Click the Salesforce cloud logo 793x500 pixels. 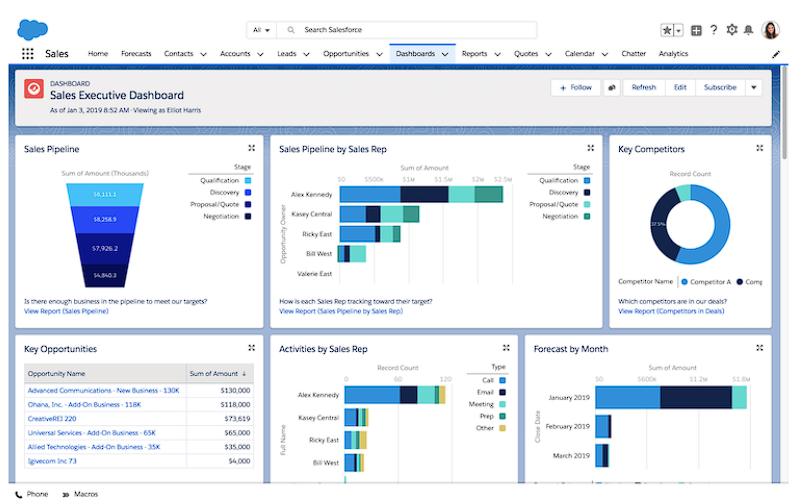pos(32,29)
